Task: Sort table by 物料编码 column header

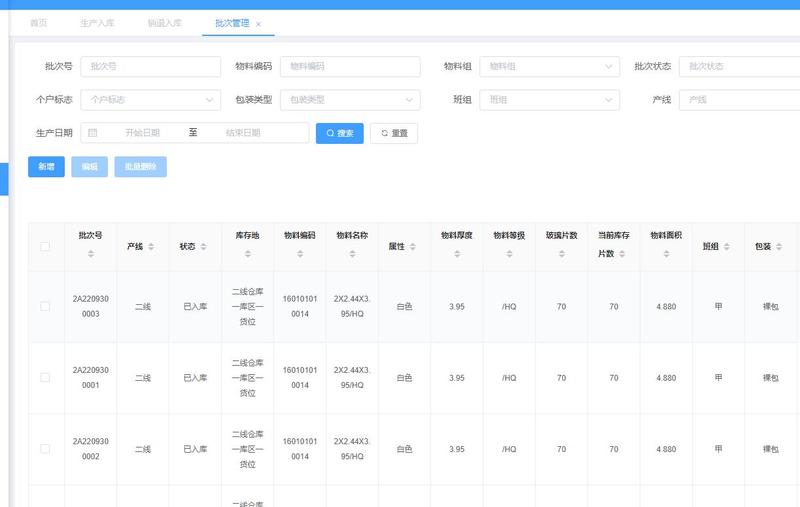Action: pyautogui.click(x=300, y=254)
